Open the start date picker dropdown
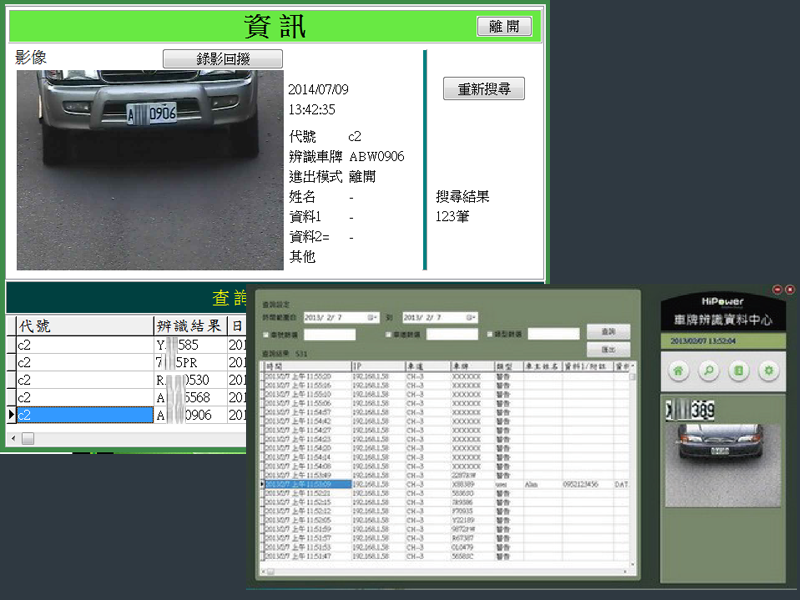 click(x=372, y=316)
